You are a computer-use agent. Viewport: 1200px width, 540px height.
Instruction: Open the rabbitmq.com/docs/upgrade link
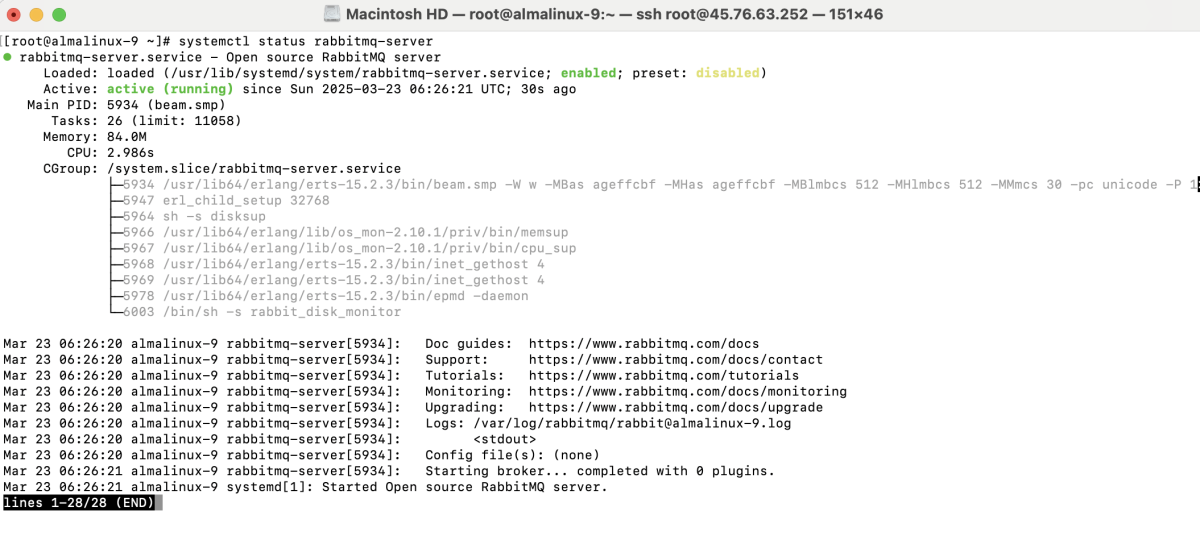676,408
